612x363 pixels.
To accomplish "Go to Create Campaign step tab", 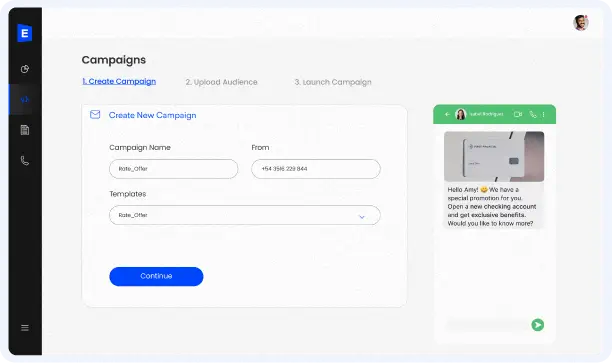I will click(119, 81).
